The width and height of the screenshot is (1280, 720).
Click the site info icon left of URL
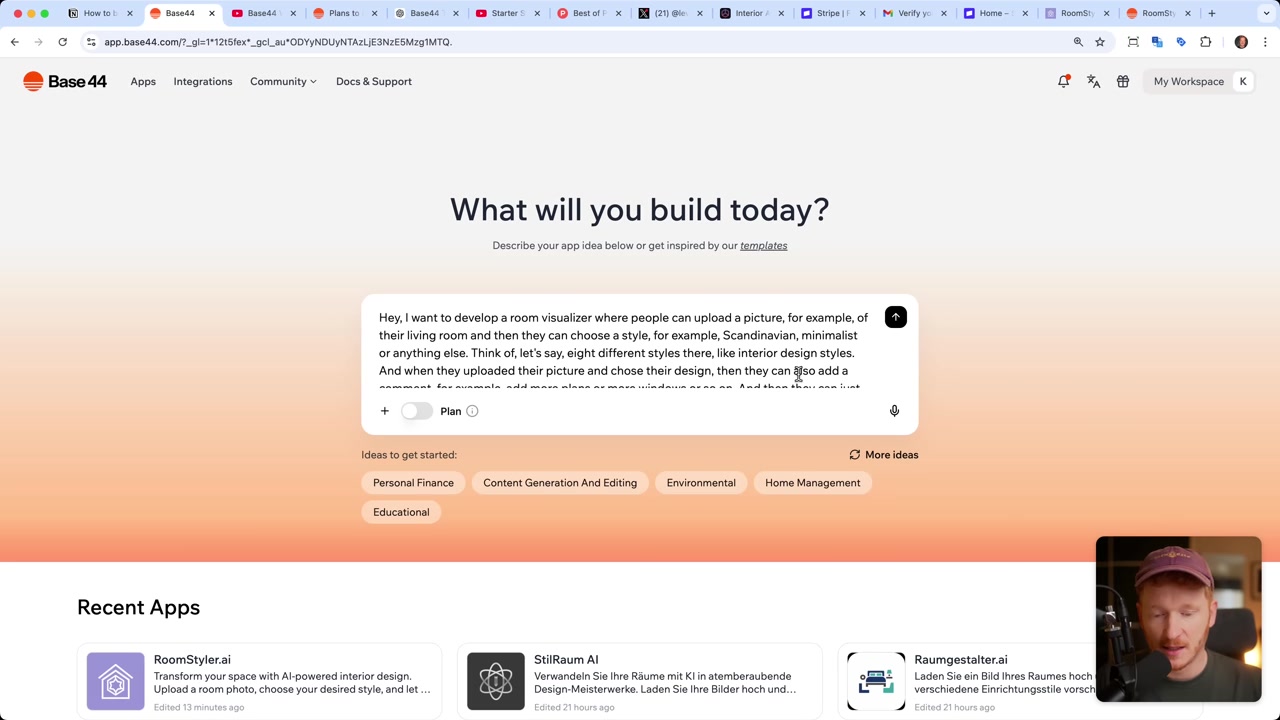[91, 42]
